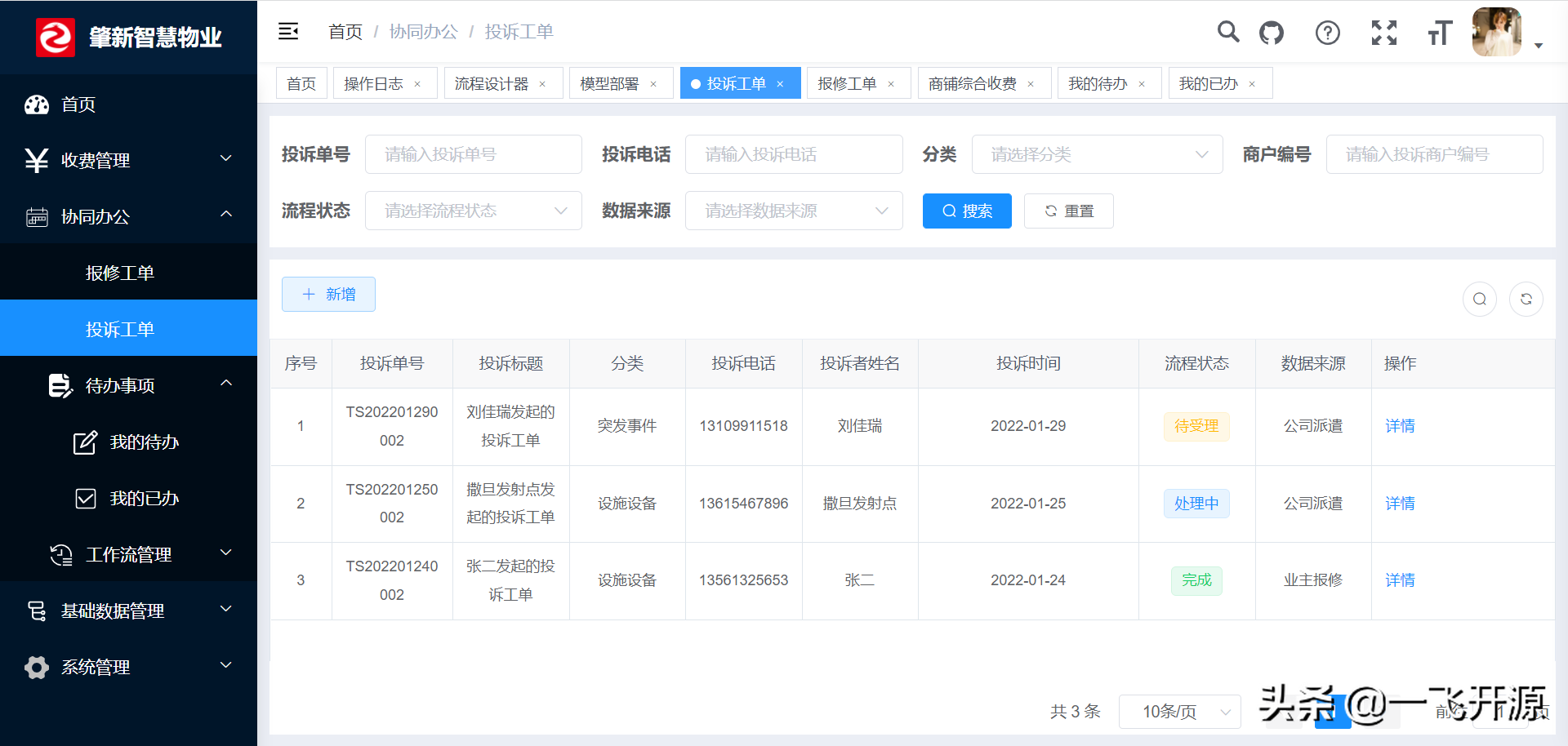Open the help question-mark icon
Viewport: 1568px width, 746px height.
coord(1328,33)
